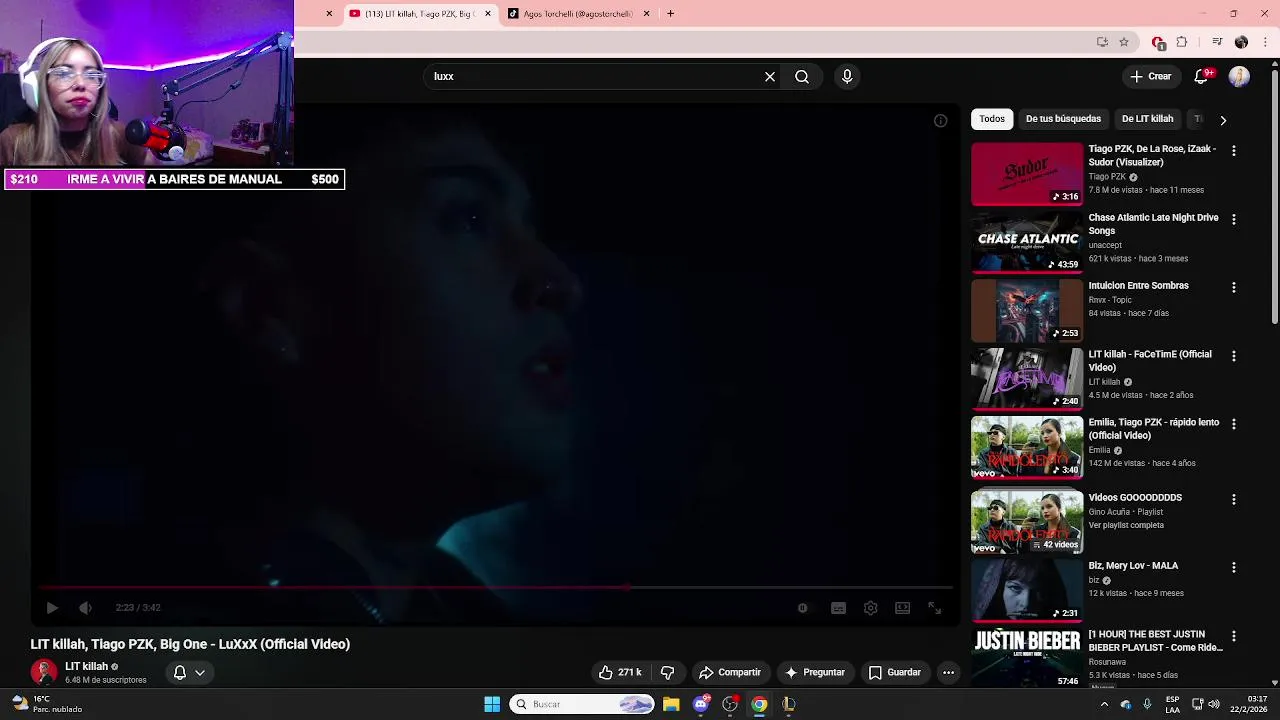Open 'LIT killah - FaCeTimE' video title

[1149, 361]
